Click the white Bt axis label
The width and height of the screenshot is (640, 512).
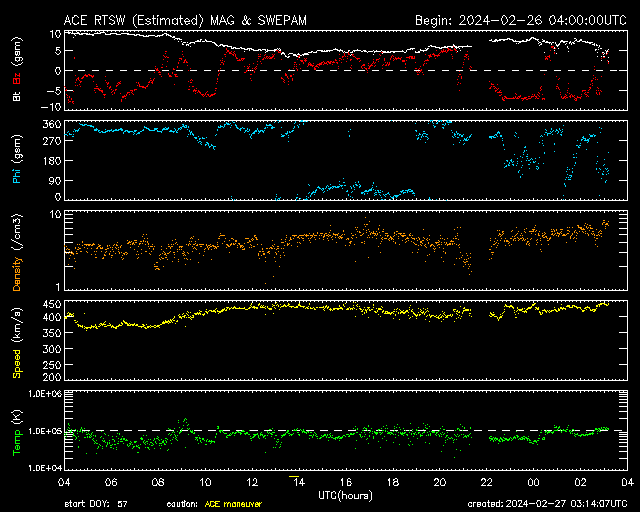16,97
